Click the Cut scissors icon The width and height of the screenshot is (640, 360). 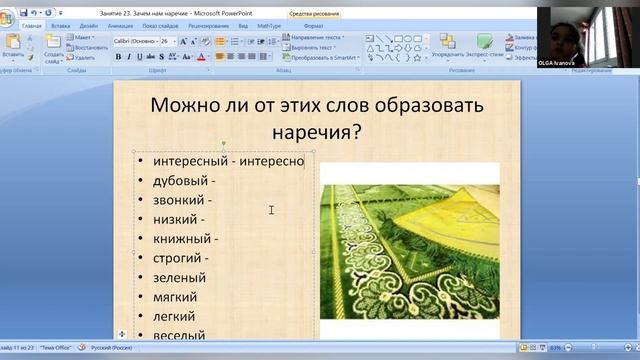(30, 38)
